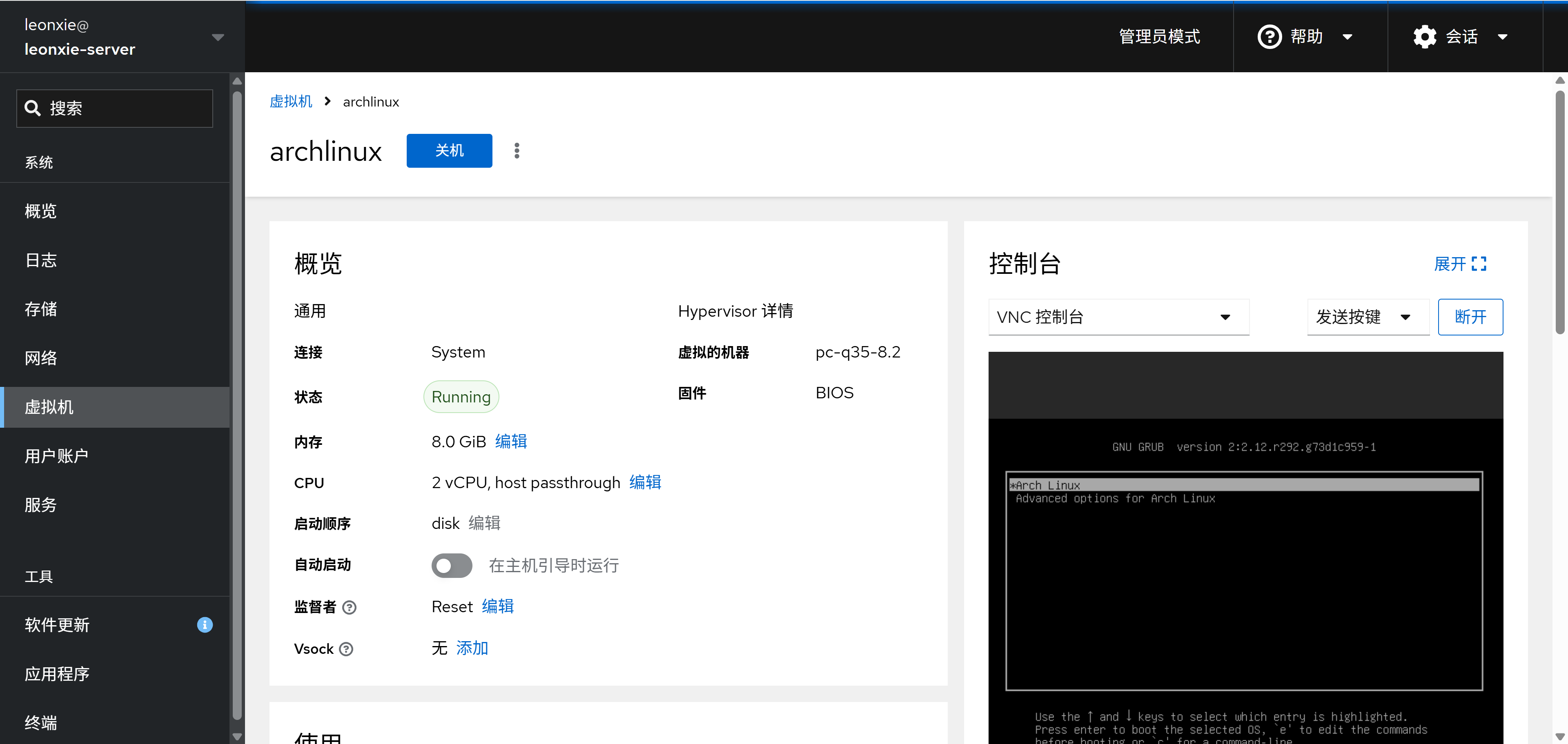Viewport: 1568px width, 744px height.
Task: Edit the 内存 memory setting
Action: pos(511,442)
